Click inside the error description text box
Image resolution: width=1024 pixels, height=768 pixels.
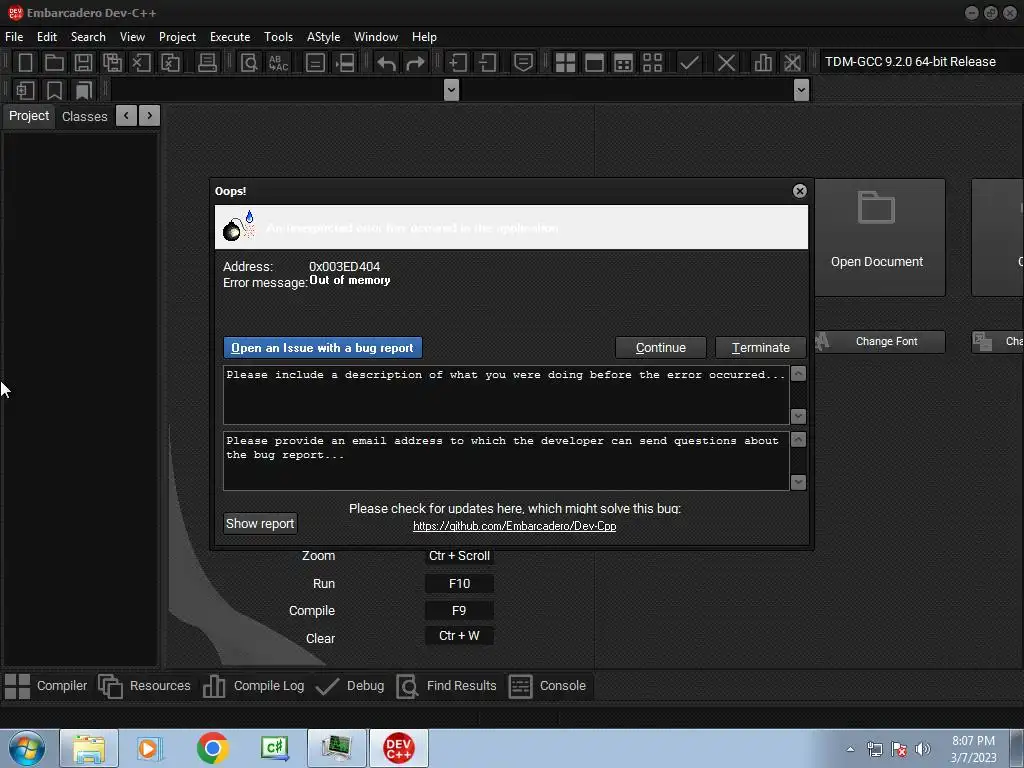(506, 395)
